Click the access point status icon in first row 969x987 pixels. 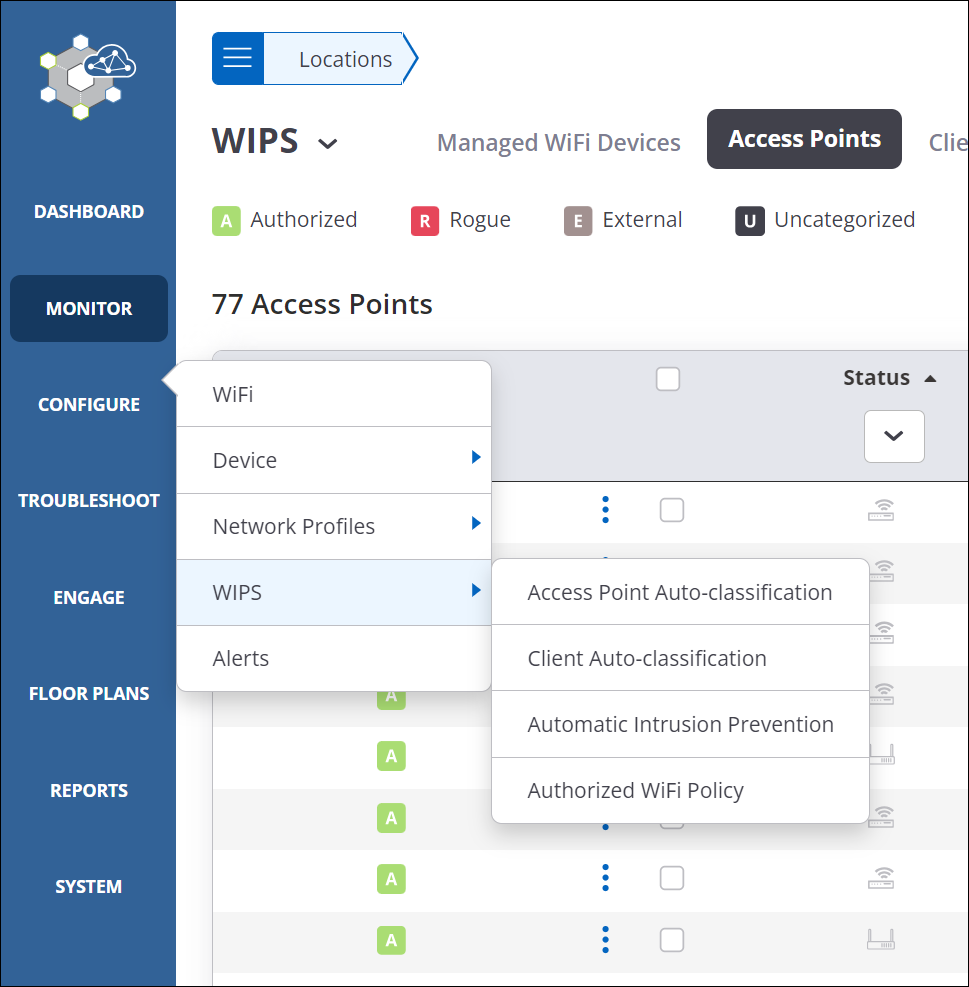click(881, 510)
